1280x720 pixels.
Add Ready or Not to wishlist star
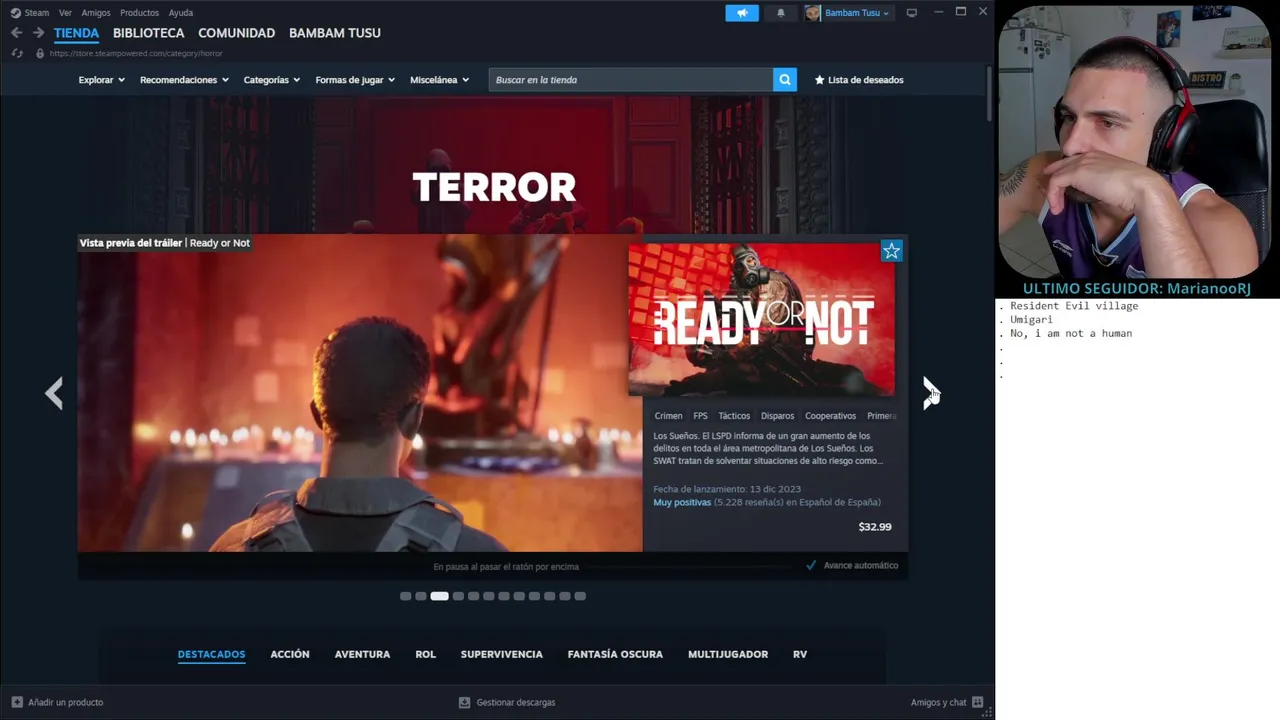[x=891, y=251]
